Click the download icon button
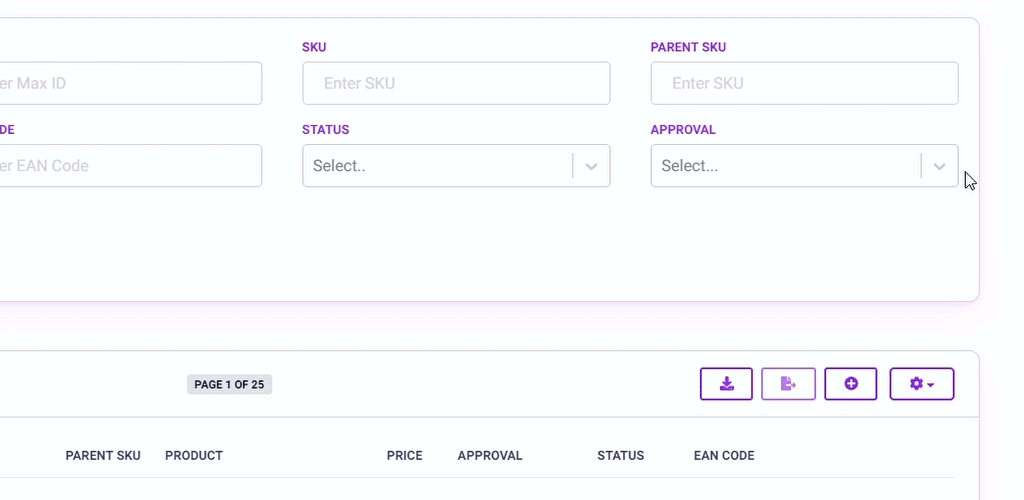This screenshot has width=1024, height=500. (x=726, y=384)
